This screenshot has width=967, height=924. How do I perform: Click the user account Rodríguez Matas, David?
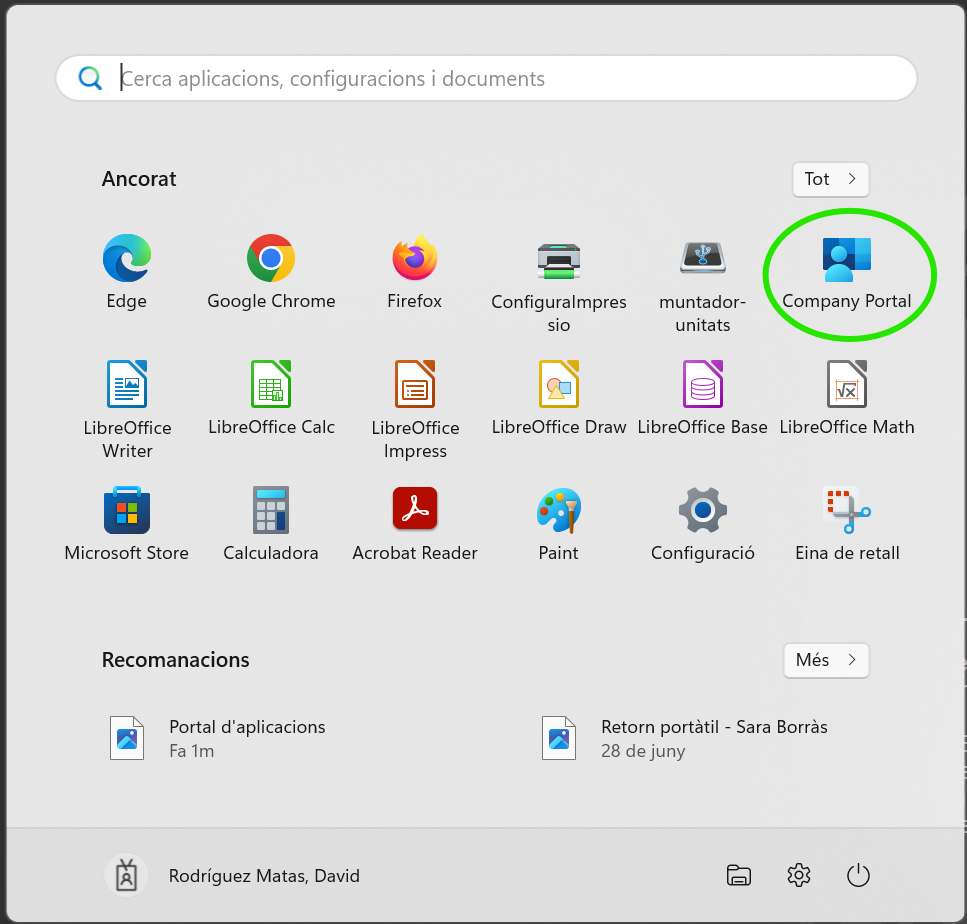click(233, 876)
